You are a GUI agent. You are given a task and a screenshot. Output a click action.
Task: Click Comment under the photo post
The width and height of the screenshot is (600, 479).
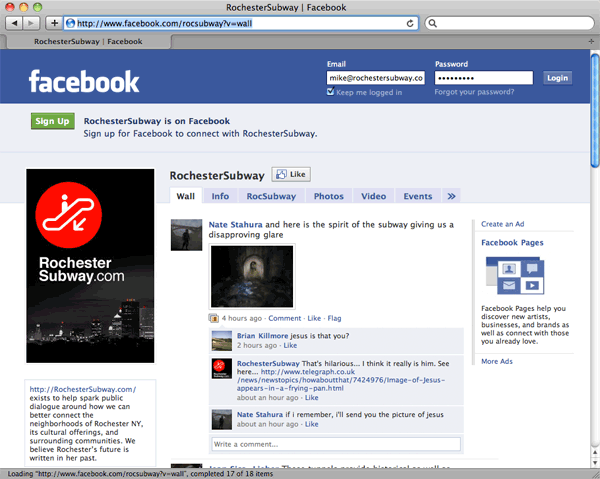(x=284, y=318)
